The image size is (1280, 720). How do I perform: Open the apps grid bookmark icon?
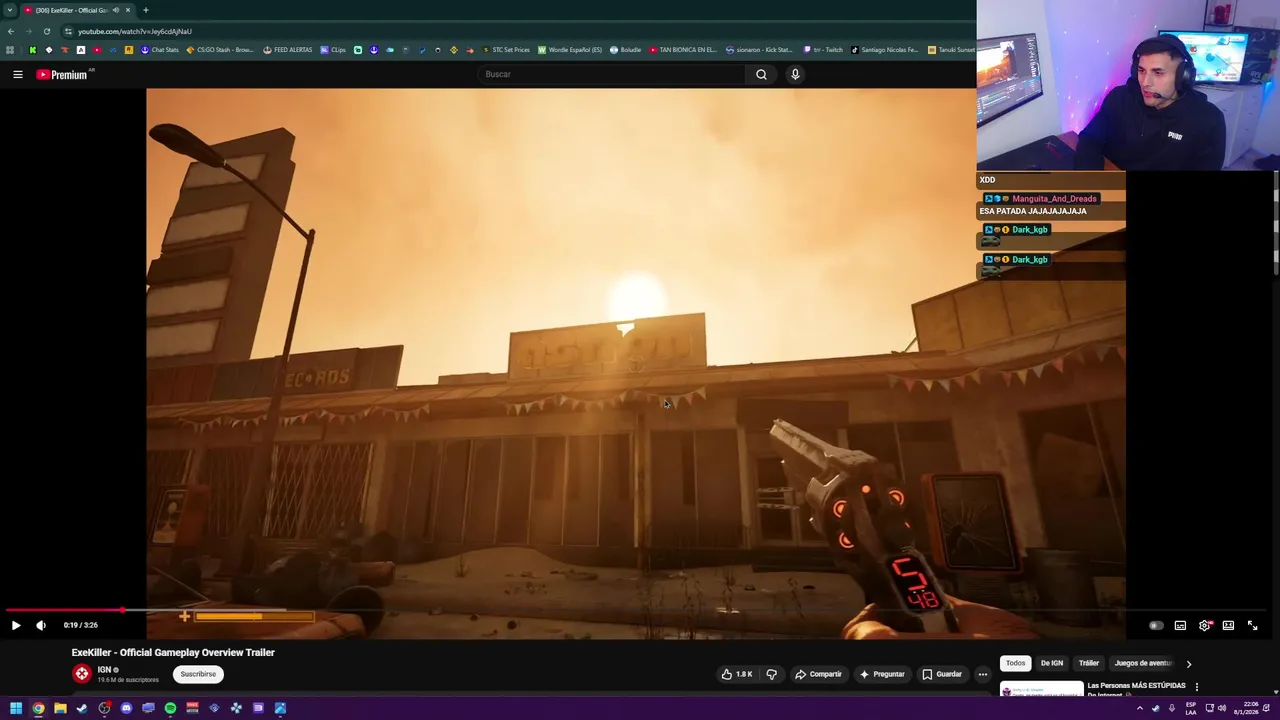click(x=10, y=50)
